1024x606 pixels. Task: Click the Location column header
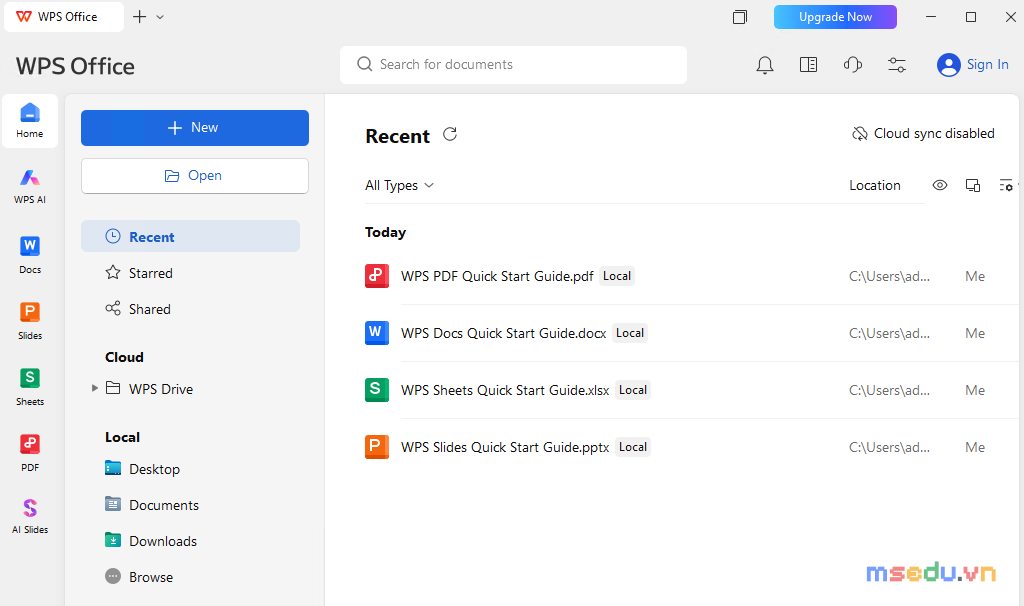tap(874, 185)
